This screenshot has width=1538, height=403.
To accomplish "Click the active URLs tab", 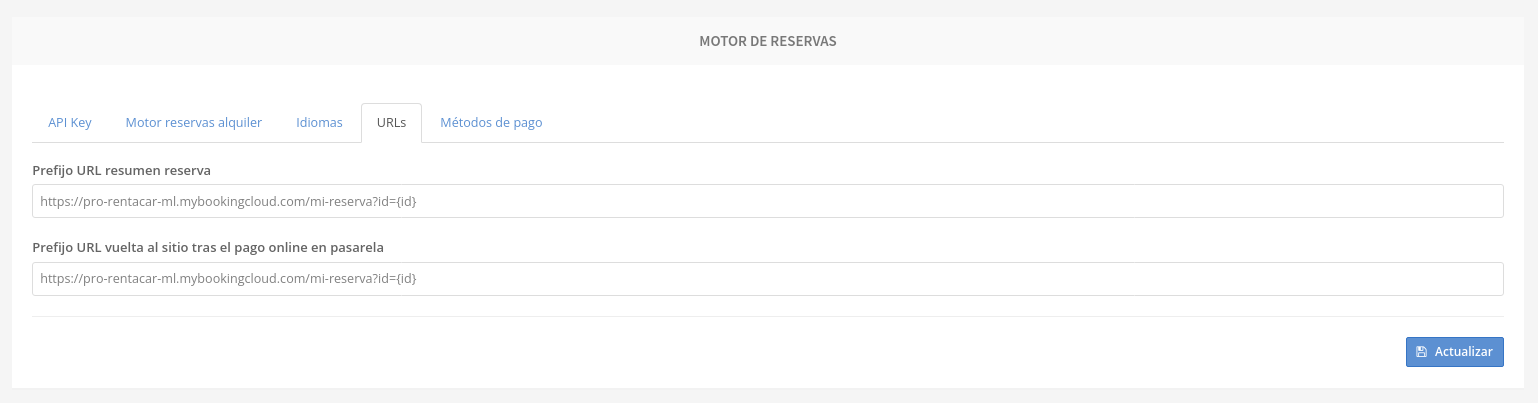I will [391, 123].
